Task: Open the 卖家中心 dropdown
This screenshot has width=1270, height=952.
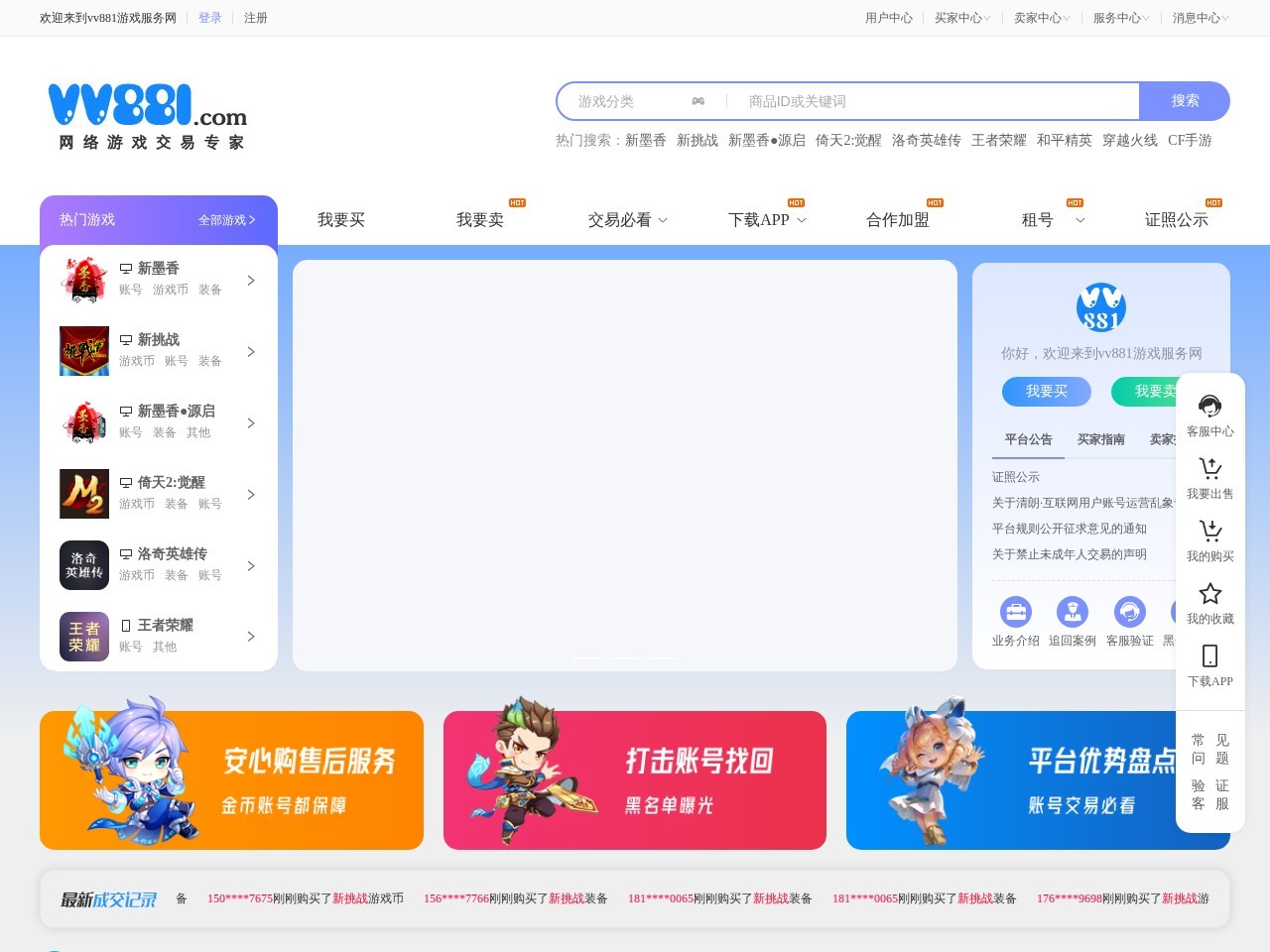Action: (x=1042, y=18)
